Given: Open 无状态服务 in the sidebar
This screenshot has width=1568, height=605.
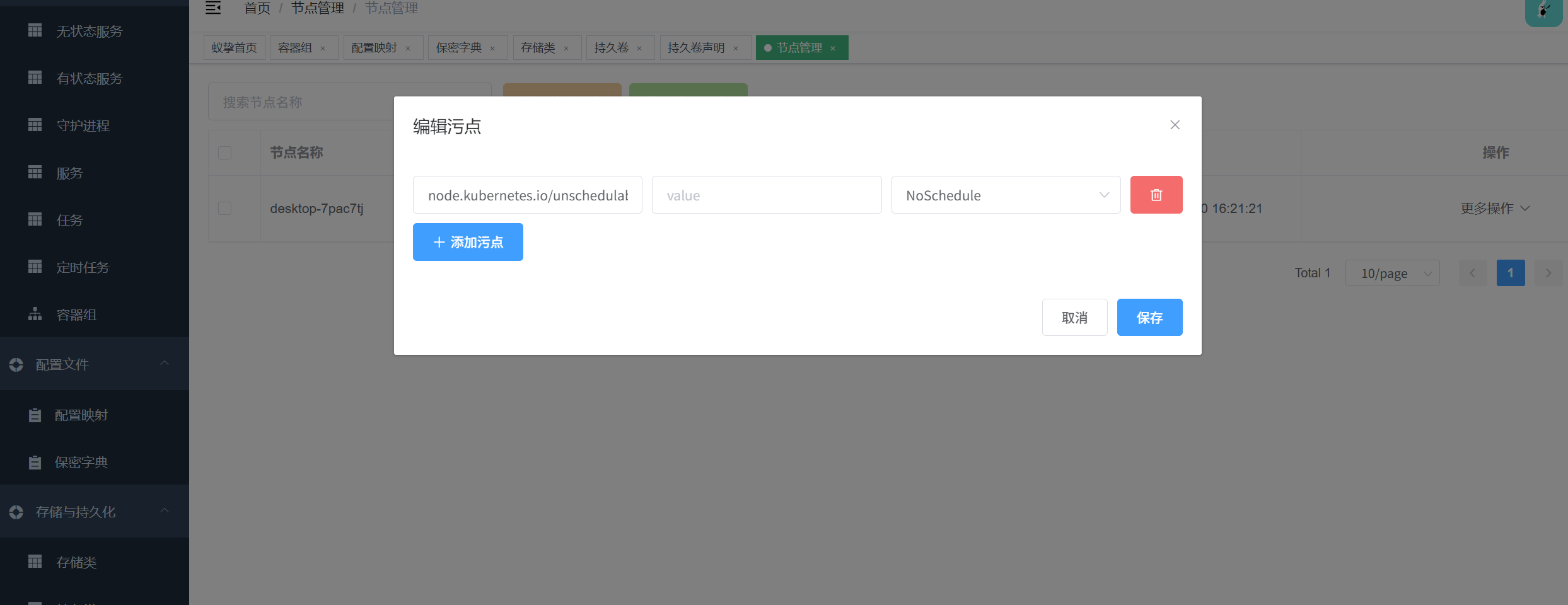Looking at the screenshot, I should pyautogui.click(x=89, y=31).
